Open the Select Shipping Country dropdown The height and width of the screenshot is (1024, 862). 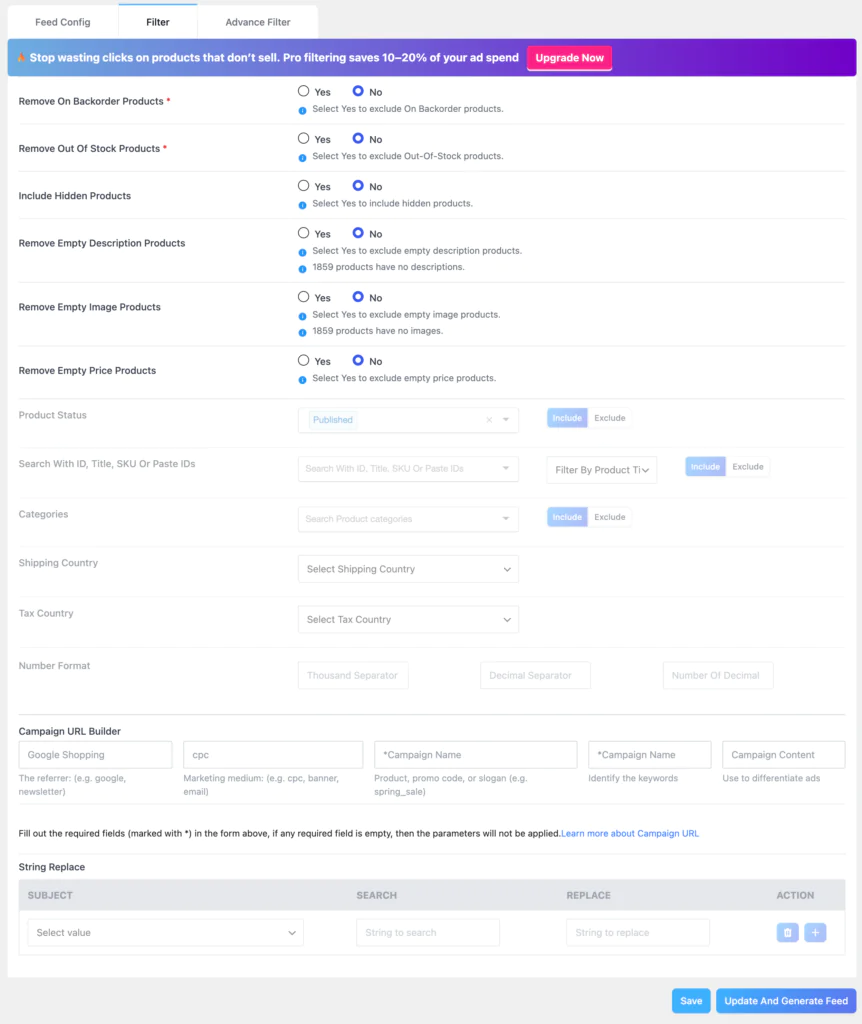coord(408,569)
